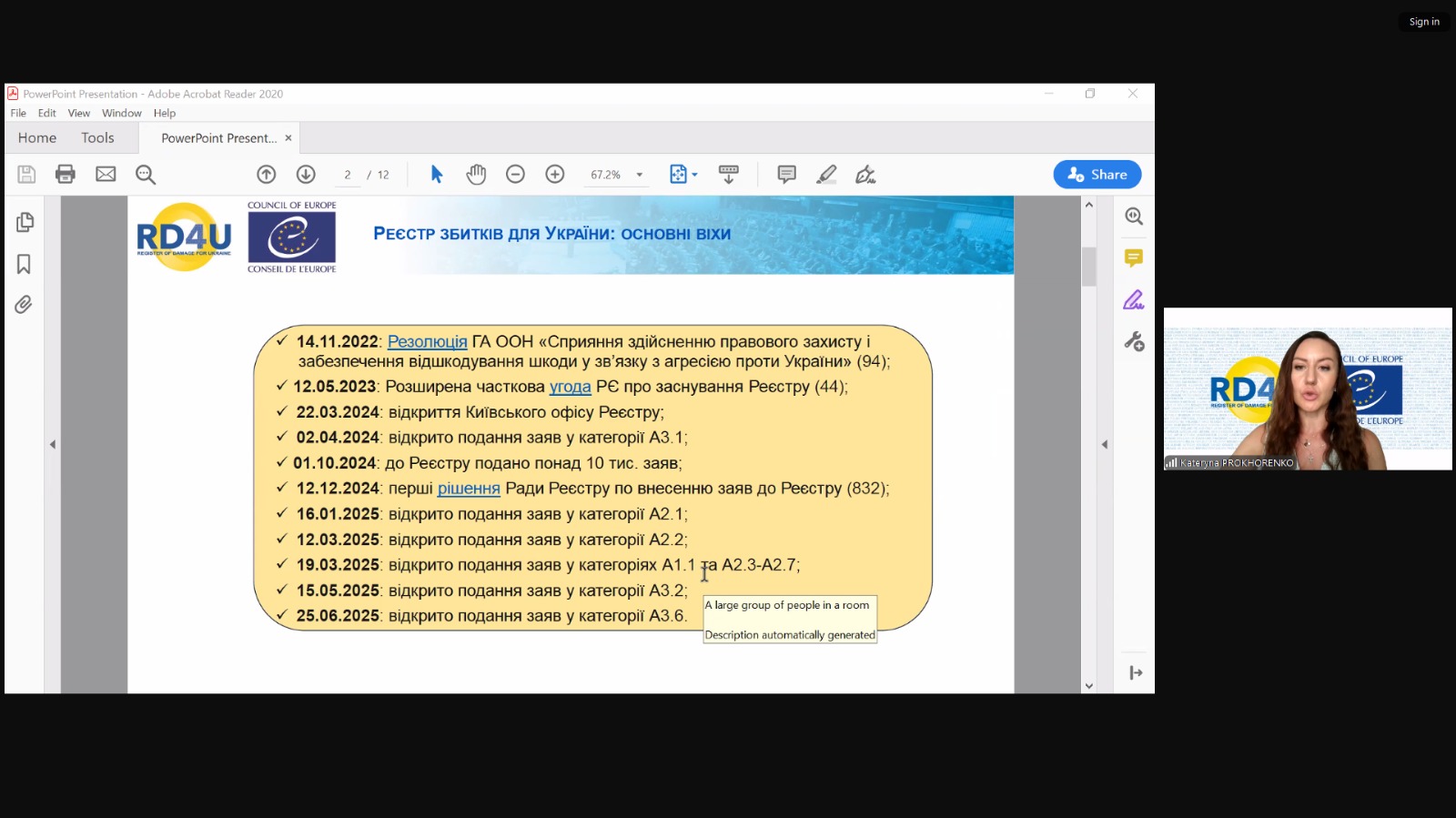Screen dimensions: 1456x818
Task: Collapse the left navigation pane arrow
Action: coord(53,445)
